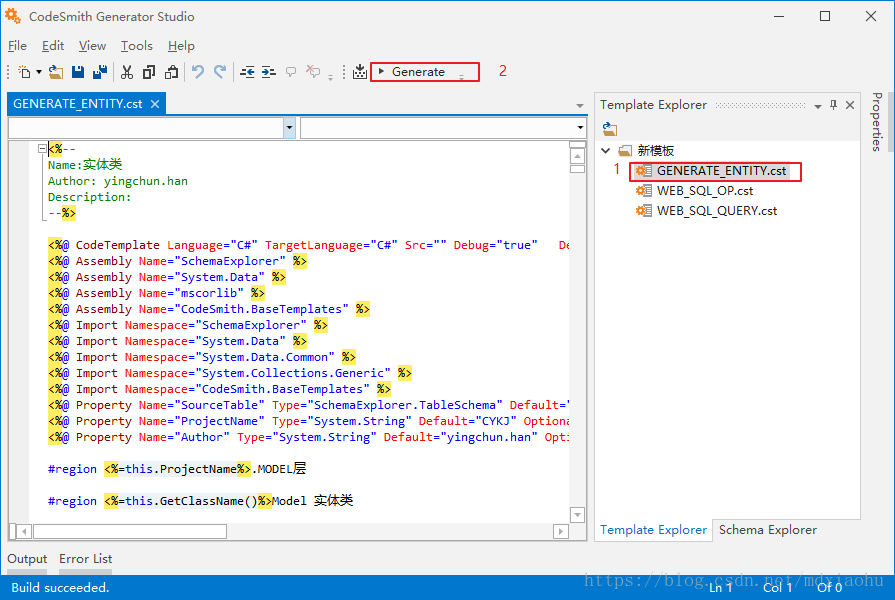Close the Template Explorer panel

(850, 105)
